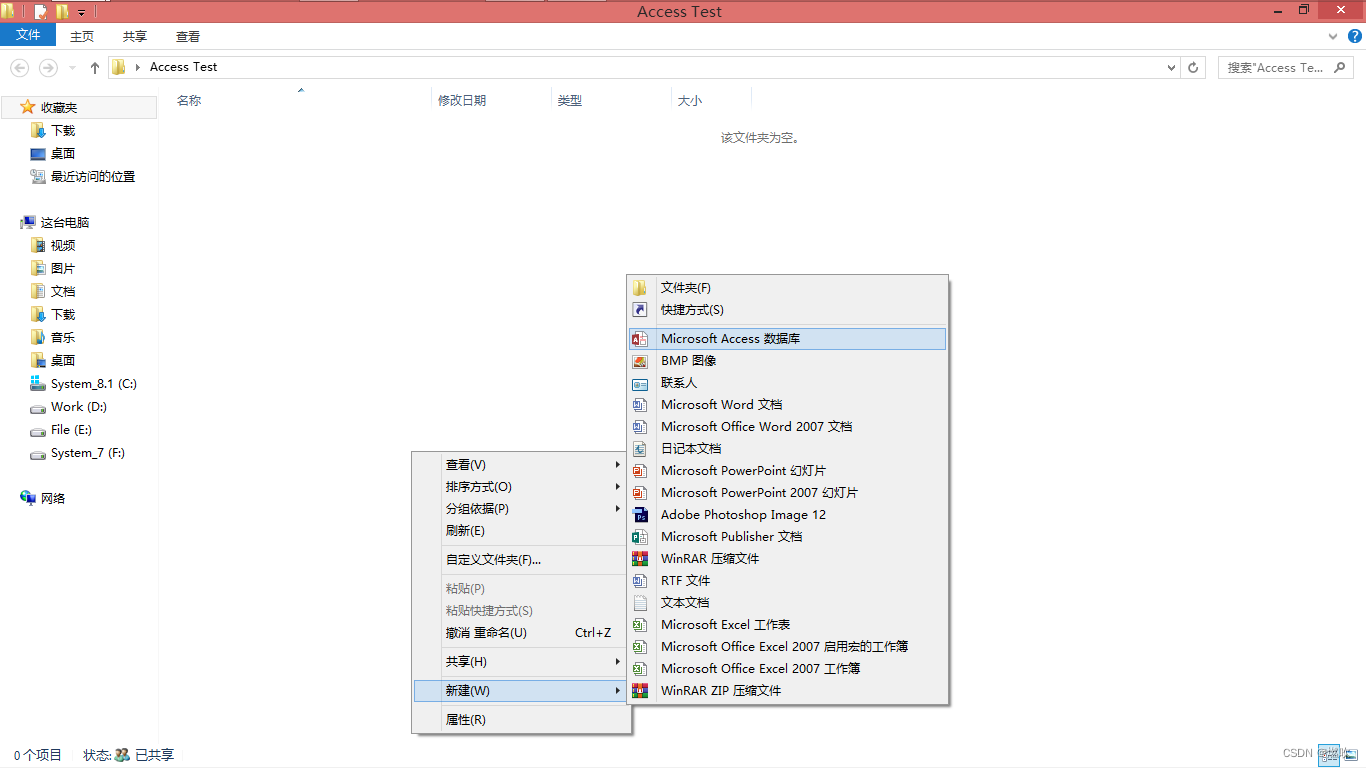Choose 撤消 重命名(U) in the context menu
Viewport: 1366px width, 768px height.
[x=521, y=633]
